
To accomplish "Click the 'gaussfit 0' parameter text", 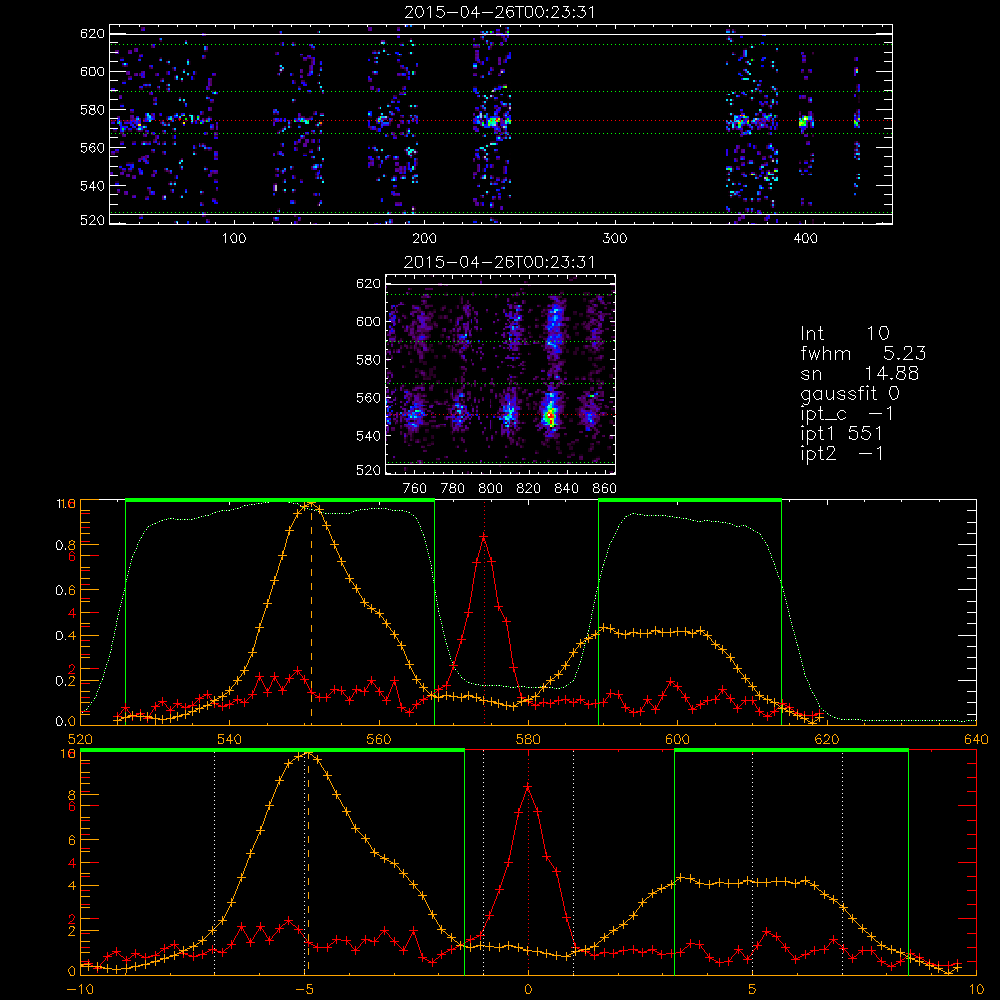I will click(849, 393).
